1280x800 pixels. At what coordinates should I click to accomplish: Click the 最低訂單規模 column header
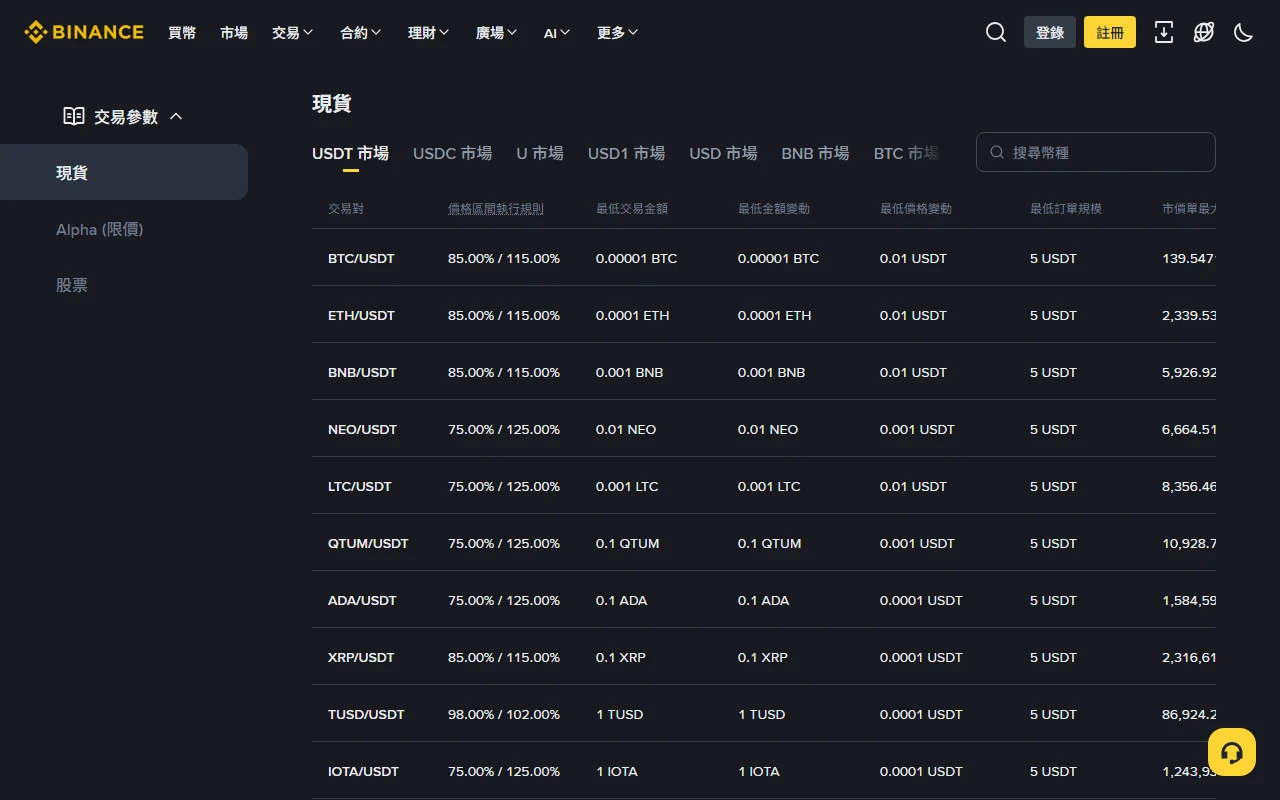(x=1066, y=209)
